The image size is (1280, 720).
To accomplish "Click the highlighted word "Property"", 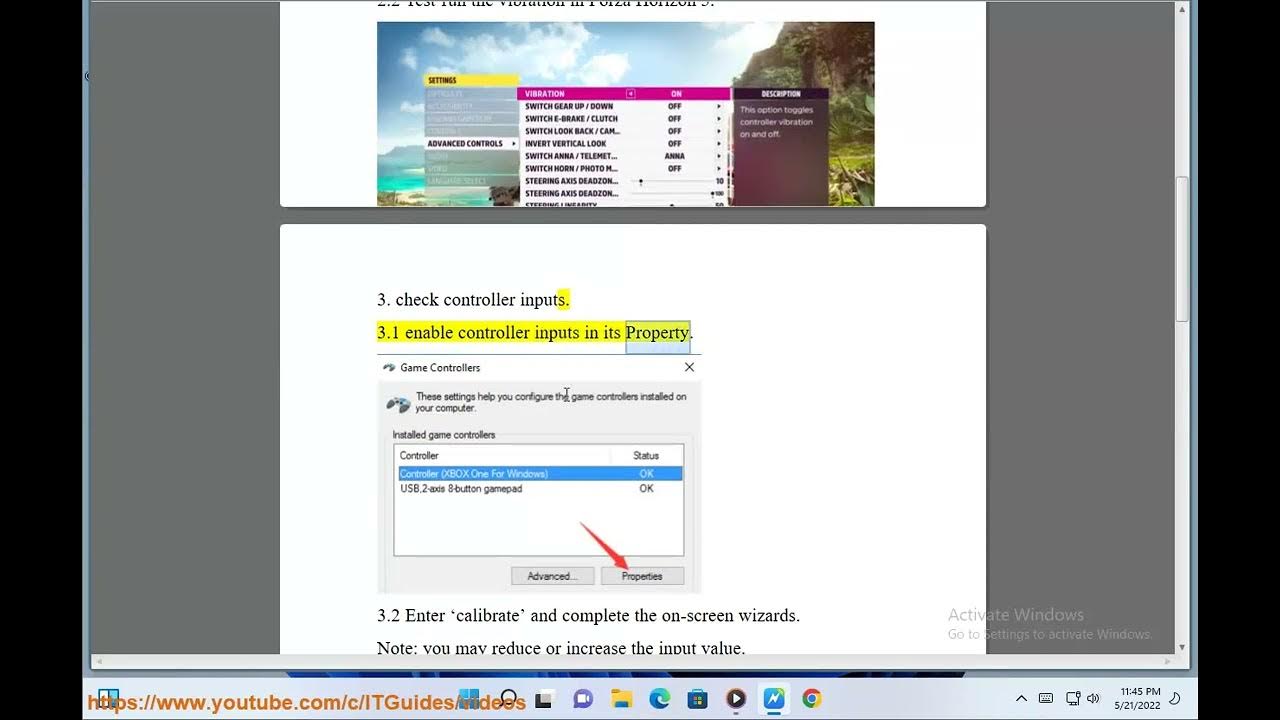I will click(x=657, y=332).
